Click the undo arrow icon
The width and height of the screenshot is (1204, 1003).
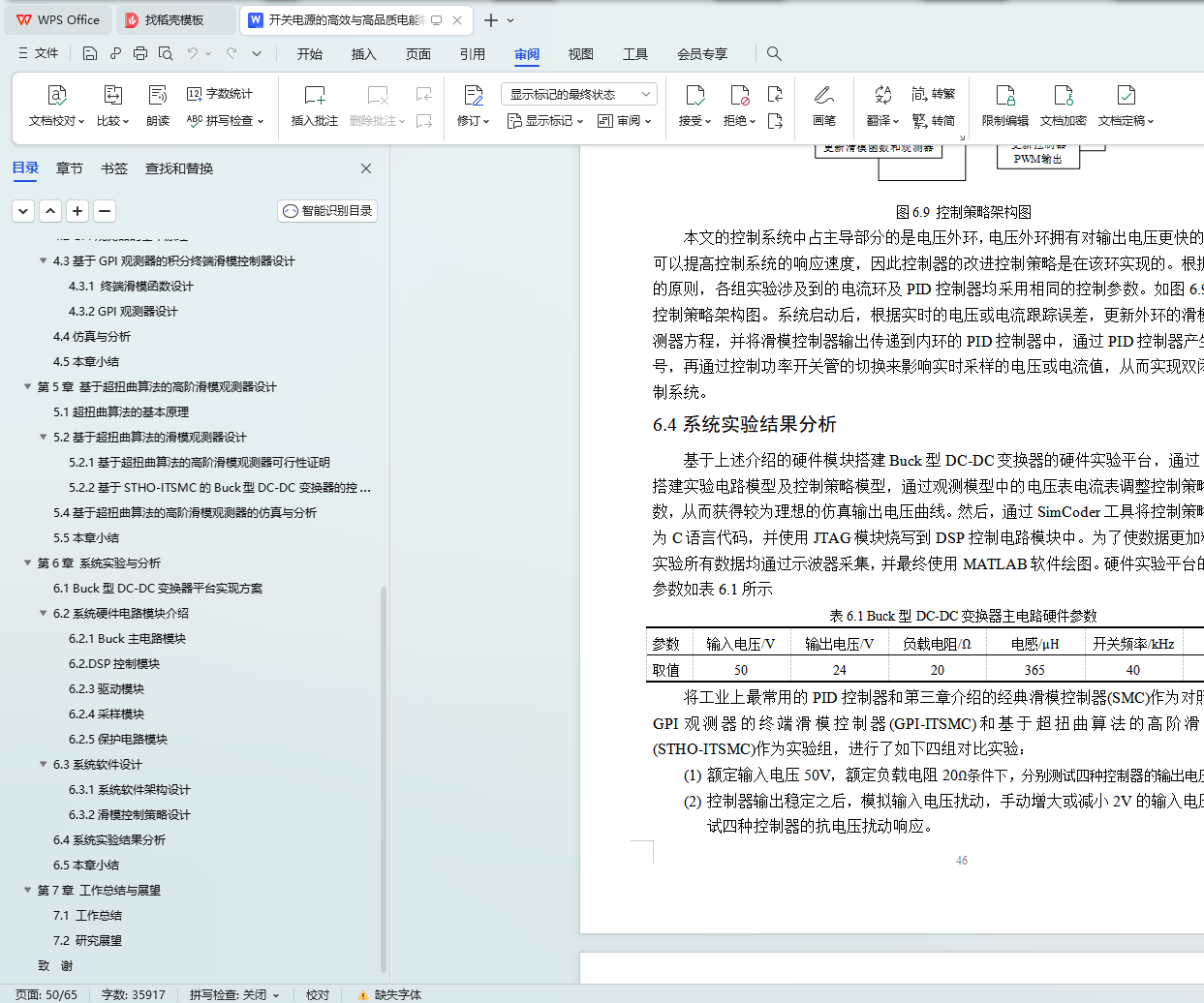193,53
